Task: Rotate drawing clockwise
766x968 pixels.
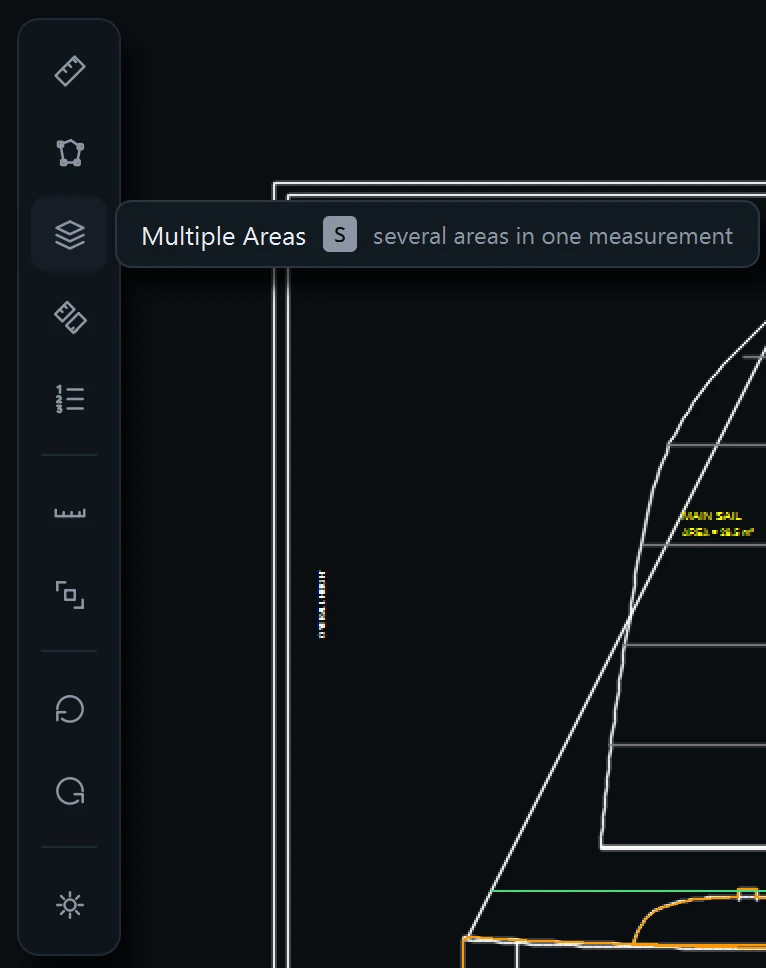Action: pos(70,791)
